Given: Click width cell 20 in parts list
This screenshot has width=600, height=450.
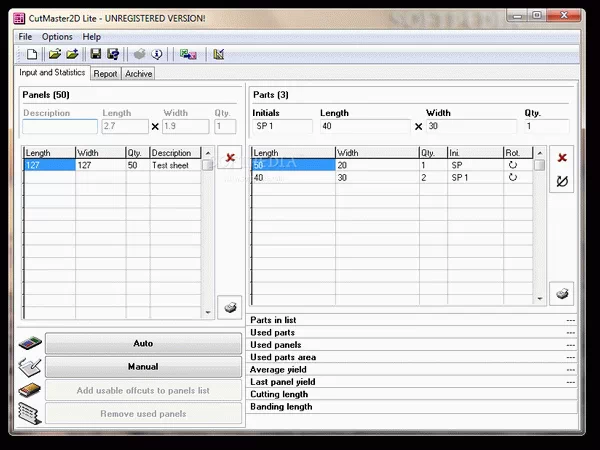Looking at the screenshot, I should coord(377,165).
